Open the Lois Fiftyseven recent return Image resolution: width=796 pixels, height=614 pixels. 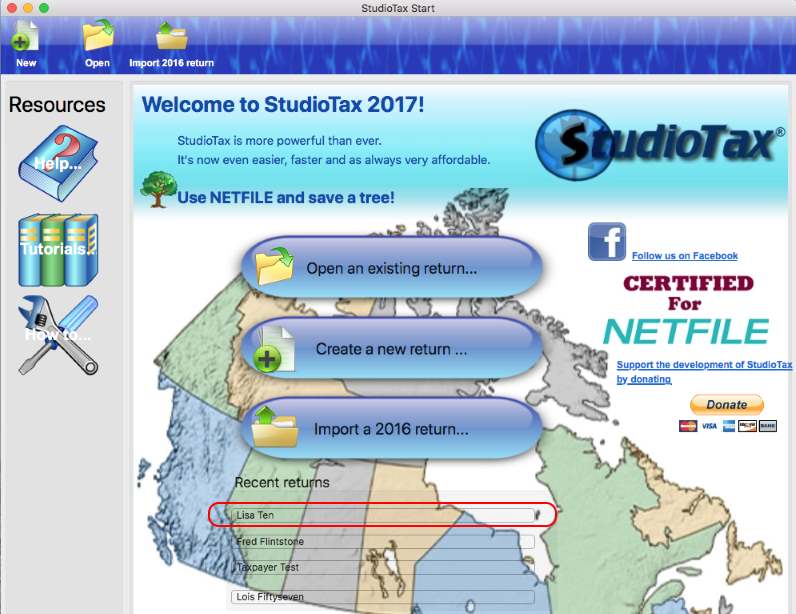pos(382,597)
